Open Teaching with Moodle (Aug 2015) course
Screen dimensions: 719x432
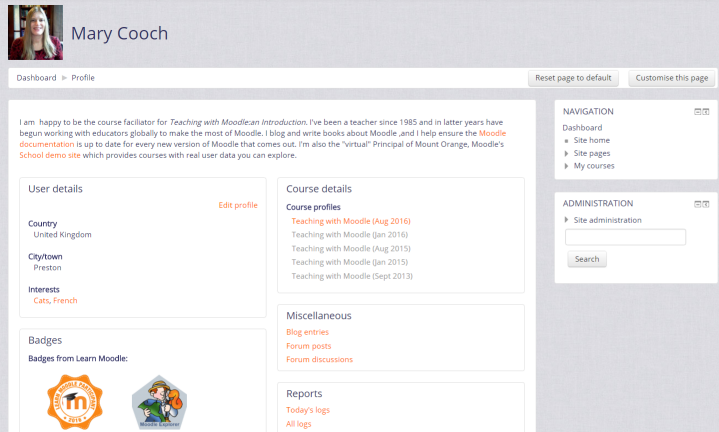(x=351, y=249)
